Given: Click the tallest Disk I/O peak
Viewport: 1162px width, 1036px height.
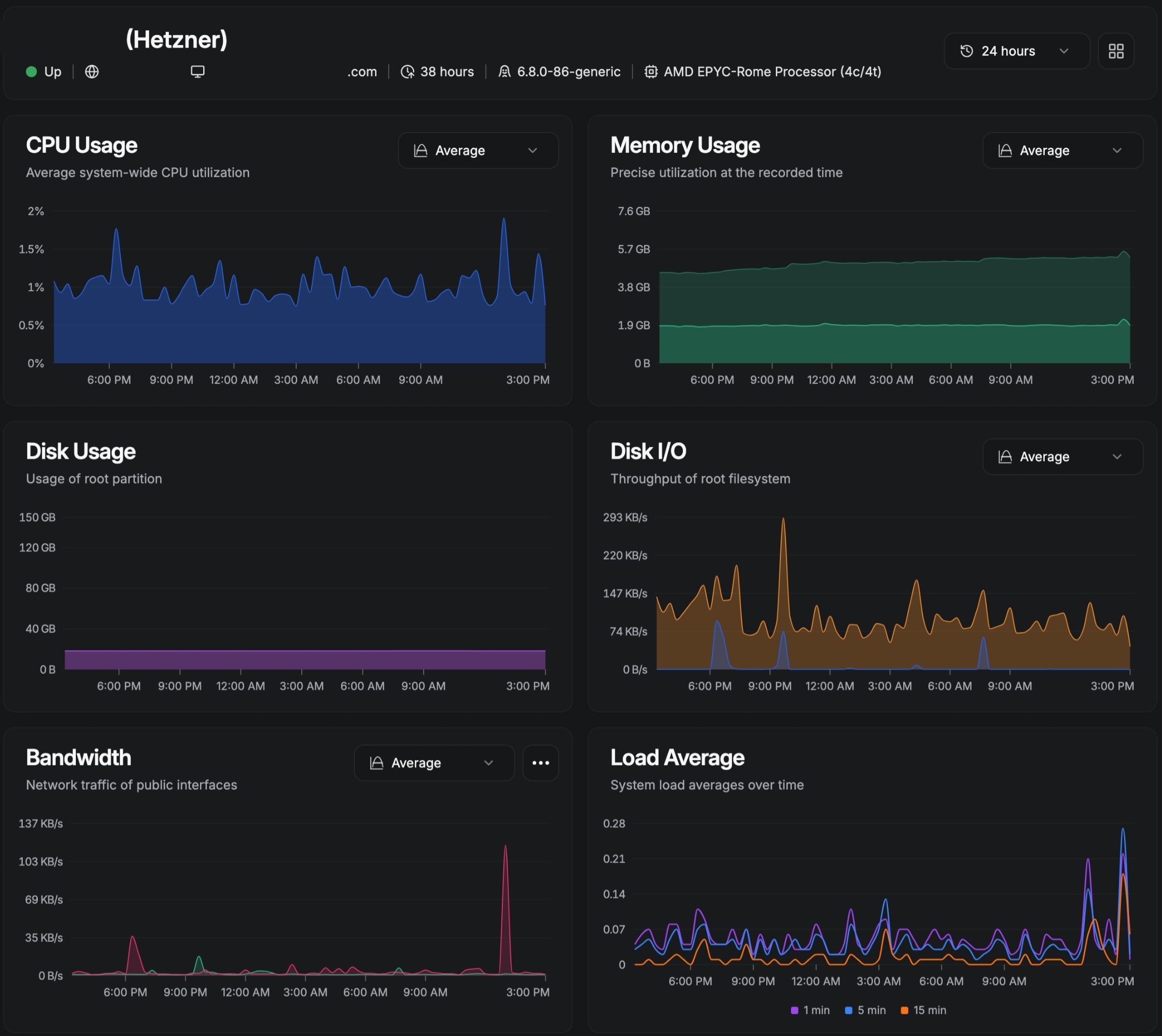Looking at the screenshot, I should tap(783, 569).
